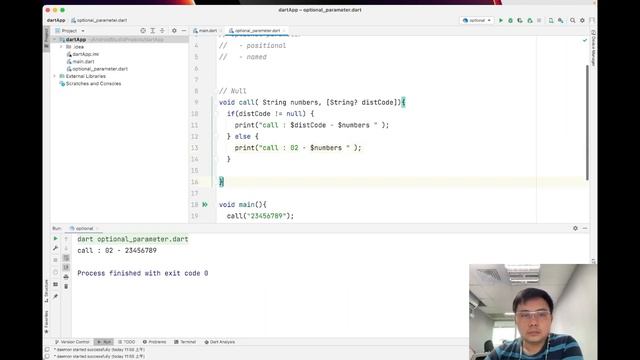This screenshot has height=360, width=640.
Task: Select dartApp.iml in the project tree
Action: pyautogui.click(x=82, y=54)
